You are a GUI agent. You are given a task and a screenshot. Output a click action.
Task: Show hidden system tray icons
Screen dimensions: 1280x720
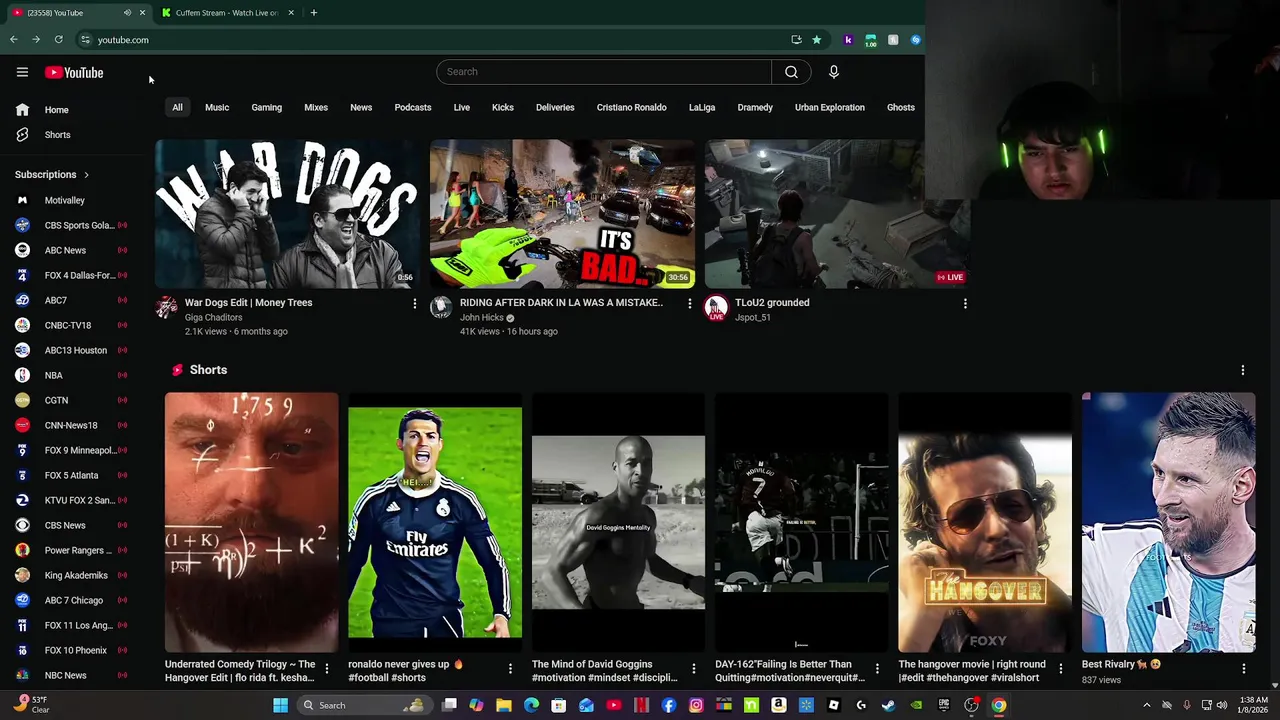click(1146, 705)
